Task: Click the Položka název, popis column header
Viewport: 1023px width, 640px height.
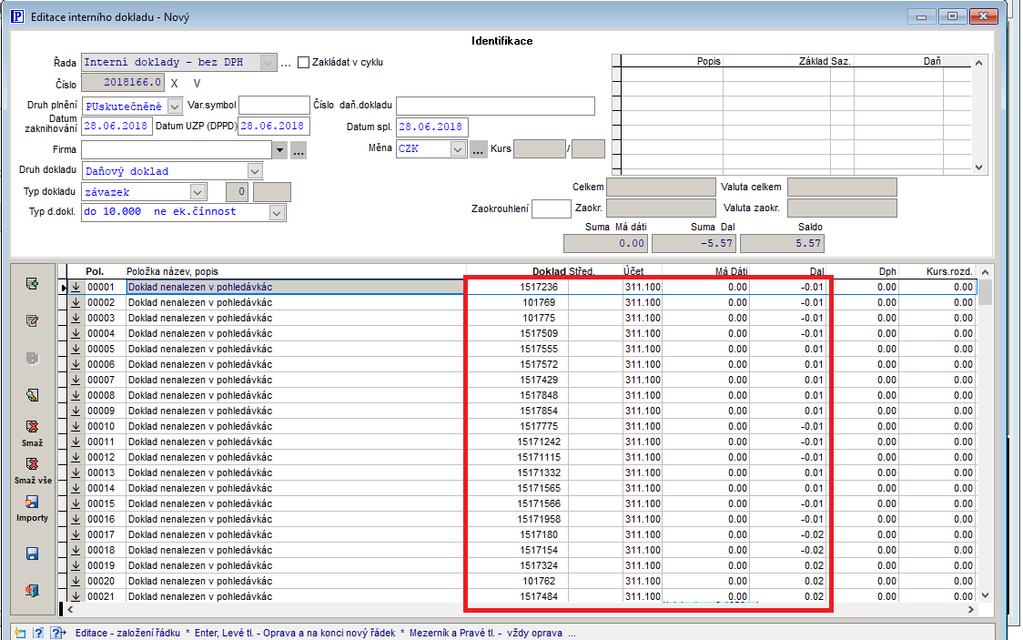Action: (x=172, y=271)
